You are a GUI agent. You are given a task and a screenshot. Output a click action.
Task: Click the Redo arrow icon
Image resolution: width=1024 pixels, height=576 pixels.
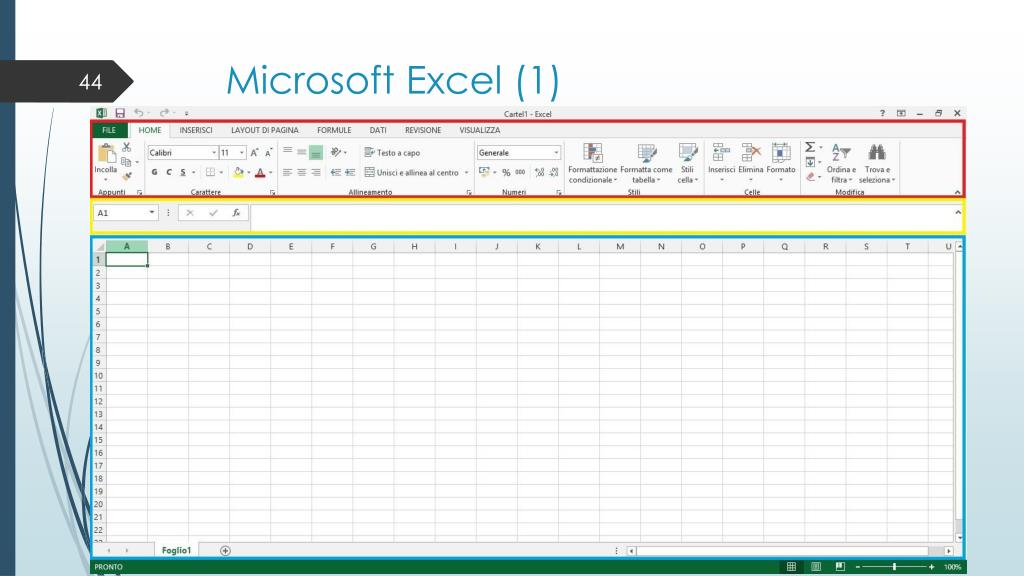click(164, 113)
